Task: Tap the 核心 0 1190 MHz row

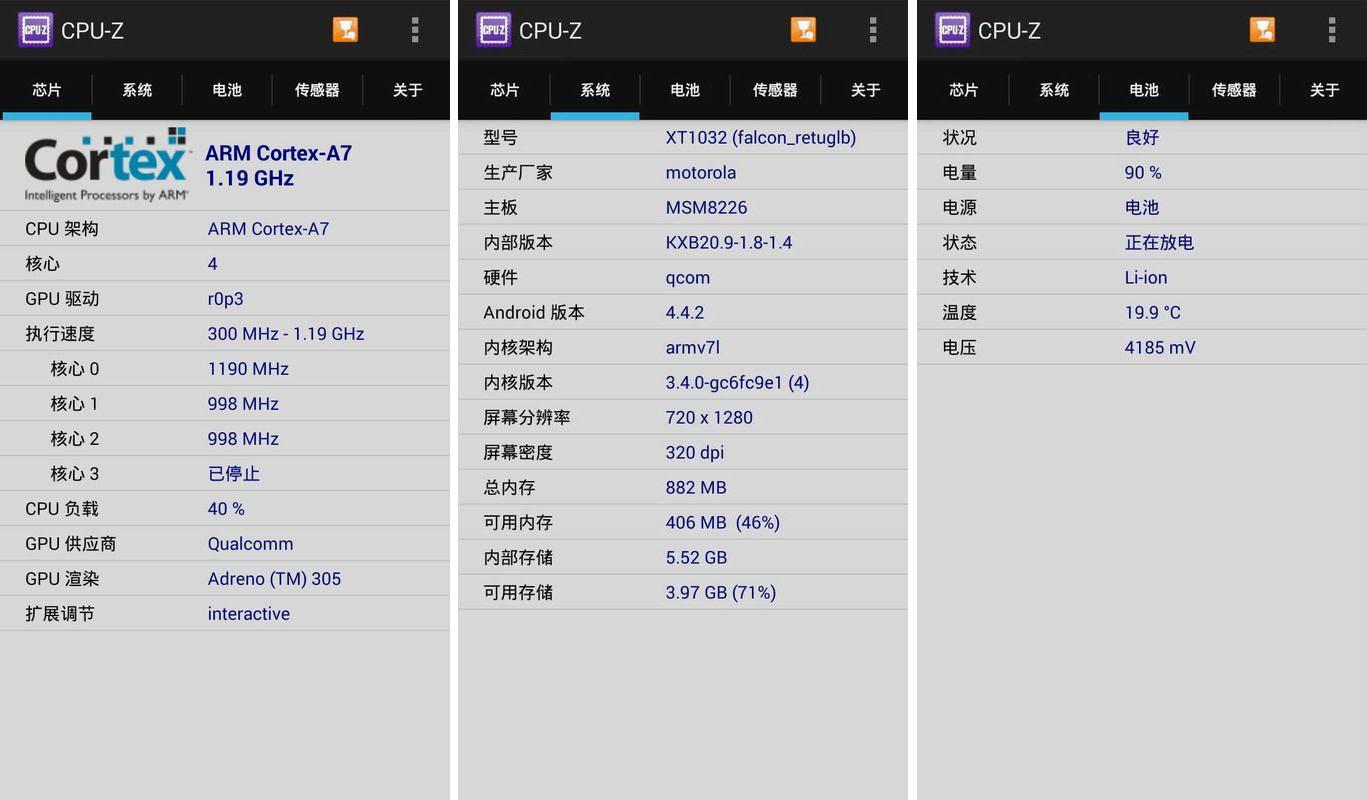Action: (225, 369)
